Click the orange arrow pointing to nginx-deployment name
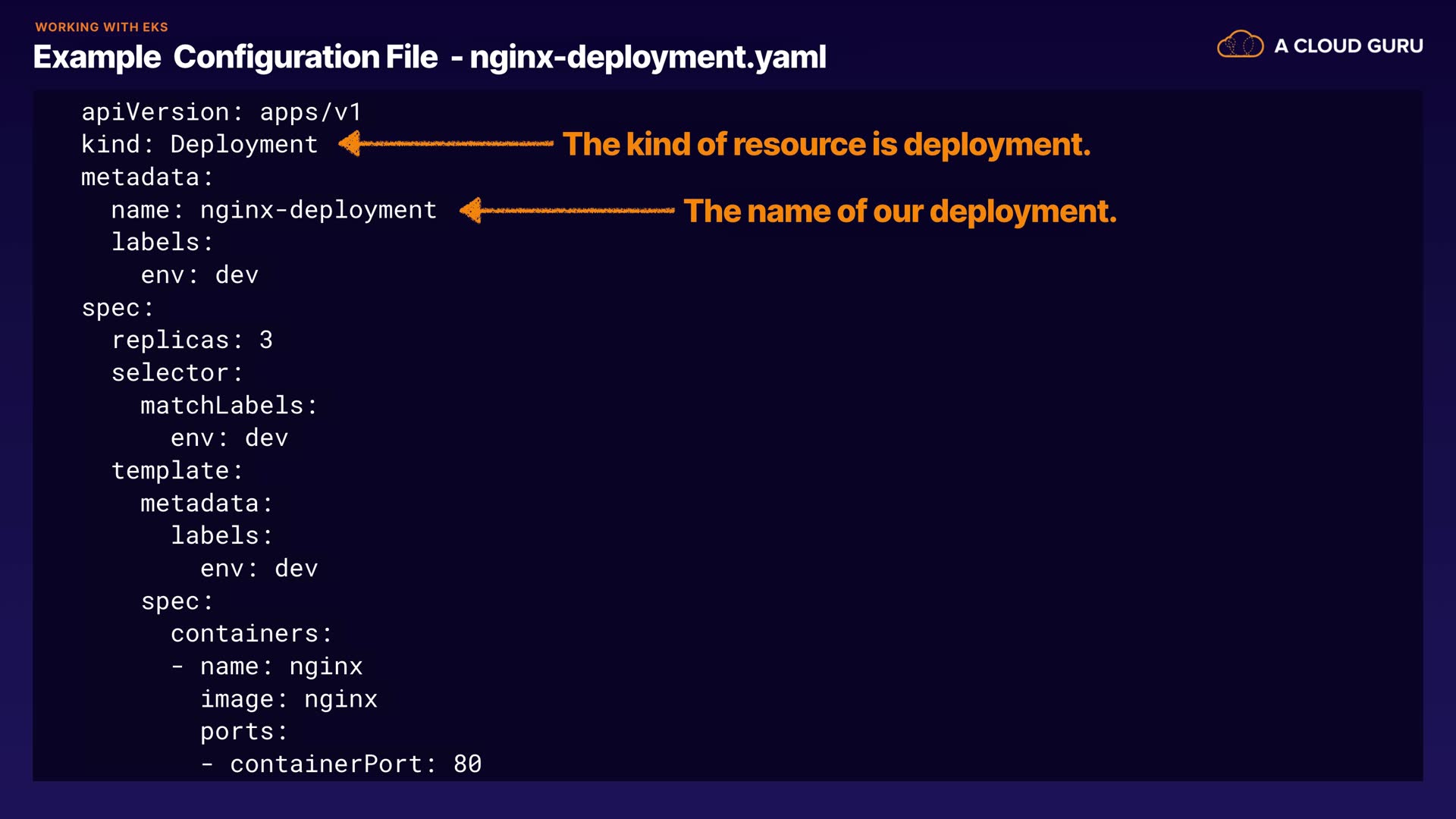This screenshot has width=1456, height=819. 566,210
